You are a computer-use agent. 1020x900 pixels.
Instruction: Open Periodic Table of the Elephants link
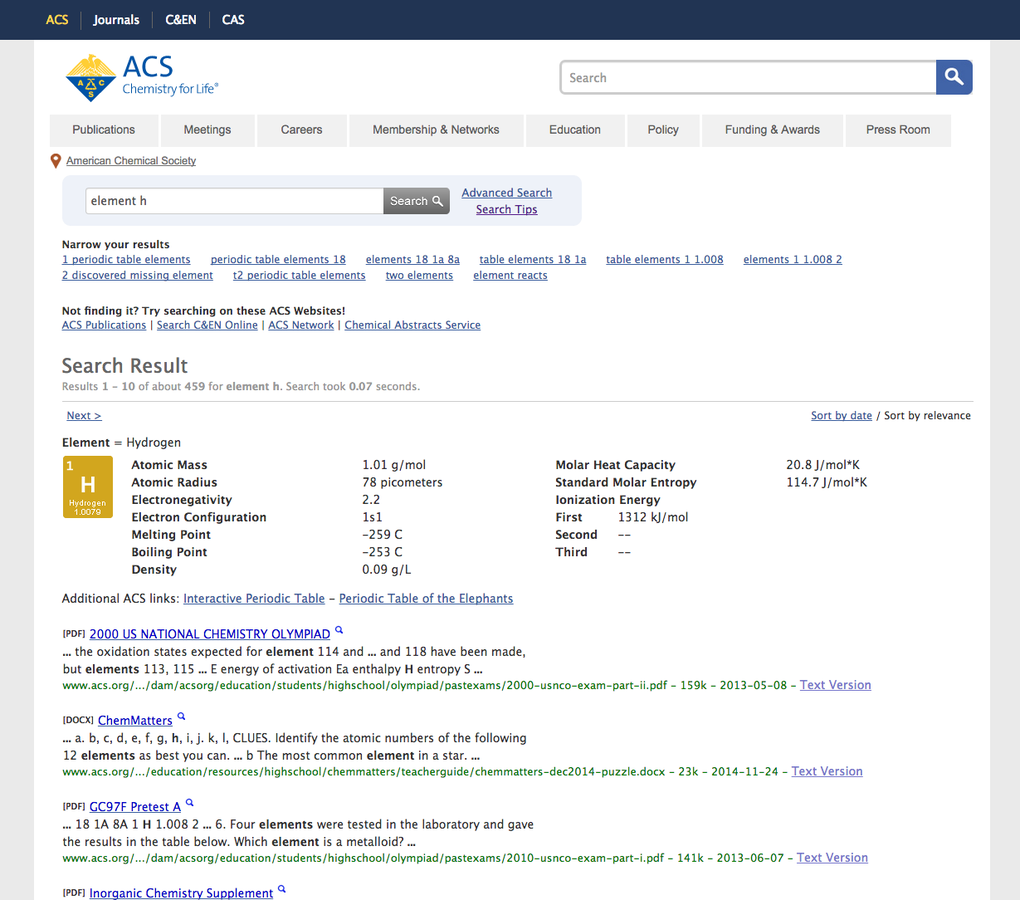(x=426, y=598)
